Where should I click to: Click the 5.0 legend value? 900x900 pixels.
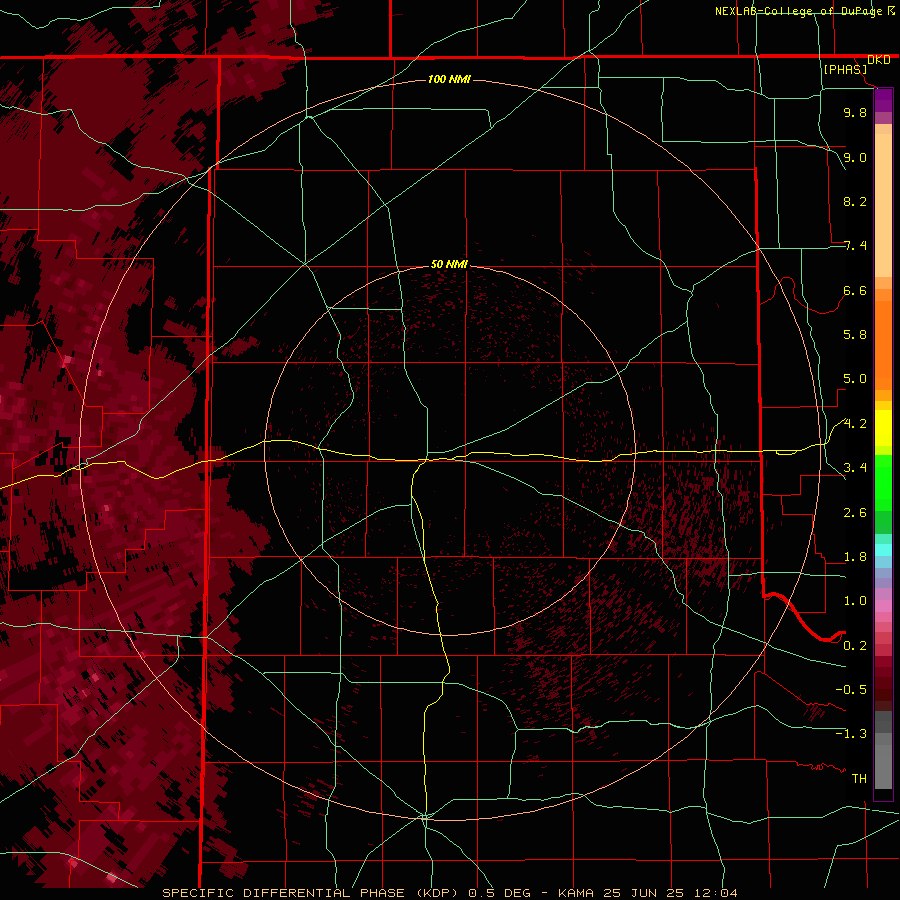pyautogui.click(x=855, y=379)
